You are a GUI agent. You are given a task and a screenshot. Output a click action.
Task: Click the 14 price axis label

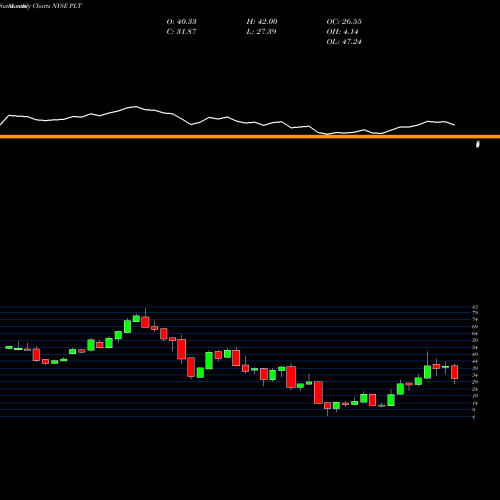pos(475,403)
